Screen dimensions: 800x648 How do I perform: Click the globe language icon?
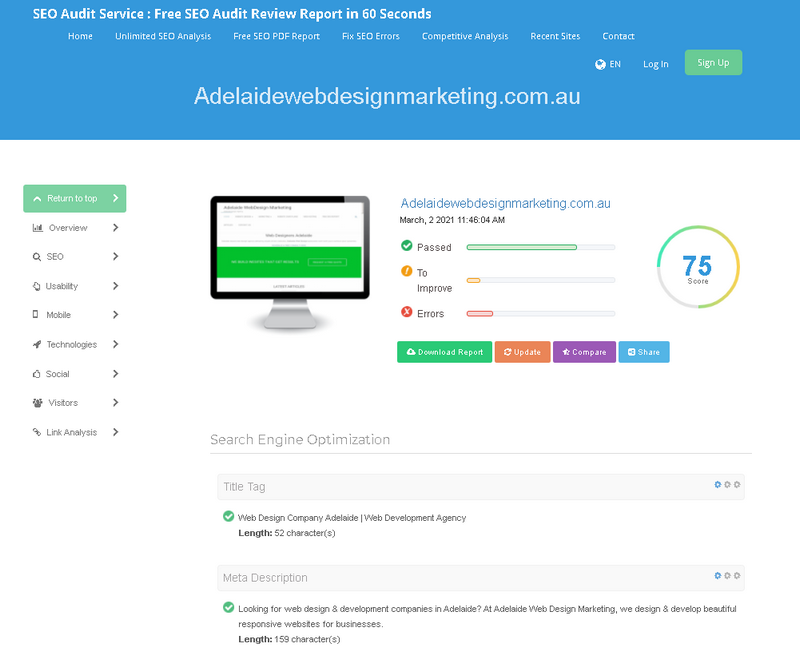601,64
